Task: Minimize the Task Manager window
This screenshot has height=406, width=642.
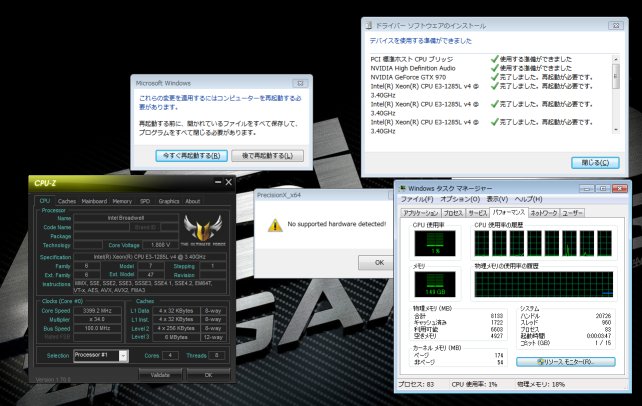Action: coord(587,188)
